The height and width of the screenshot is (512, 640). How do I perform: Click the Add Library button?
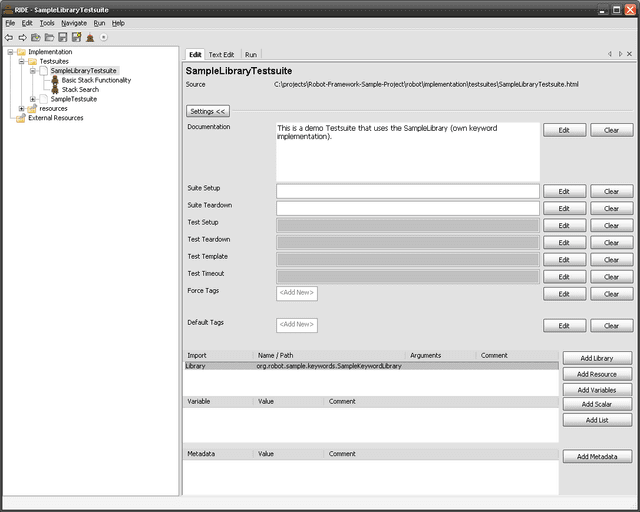(597, 358)
